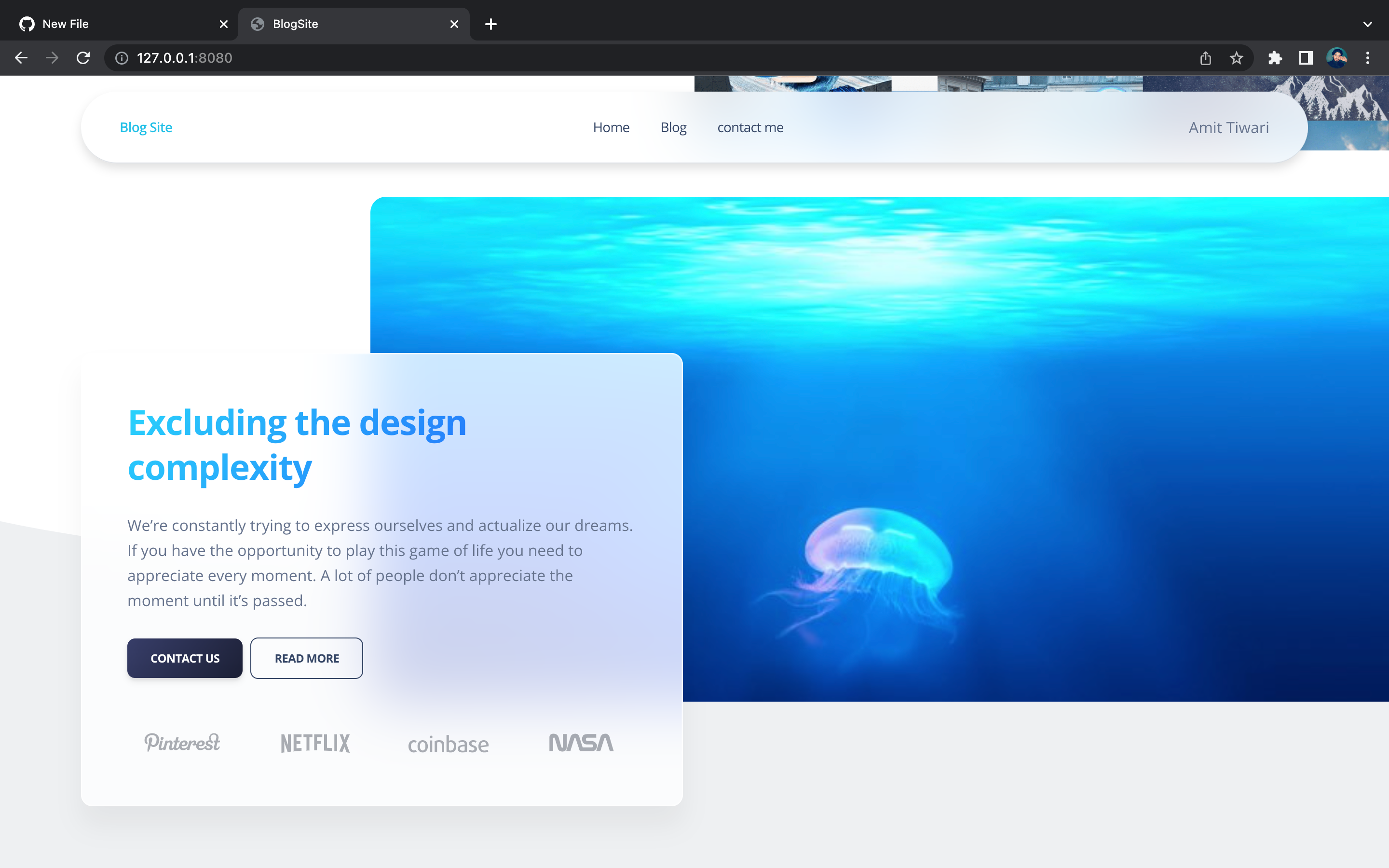
Task: Open the contact me nav link
Action: 750,127
